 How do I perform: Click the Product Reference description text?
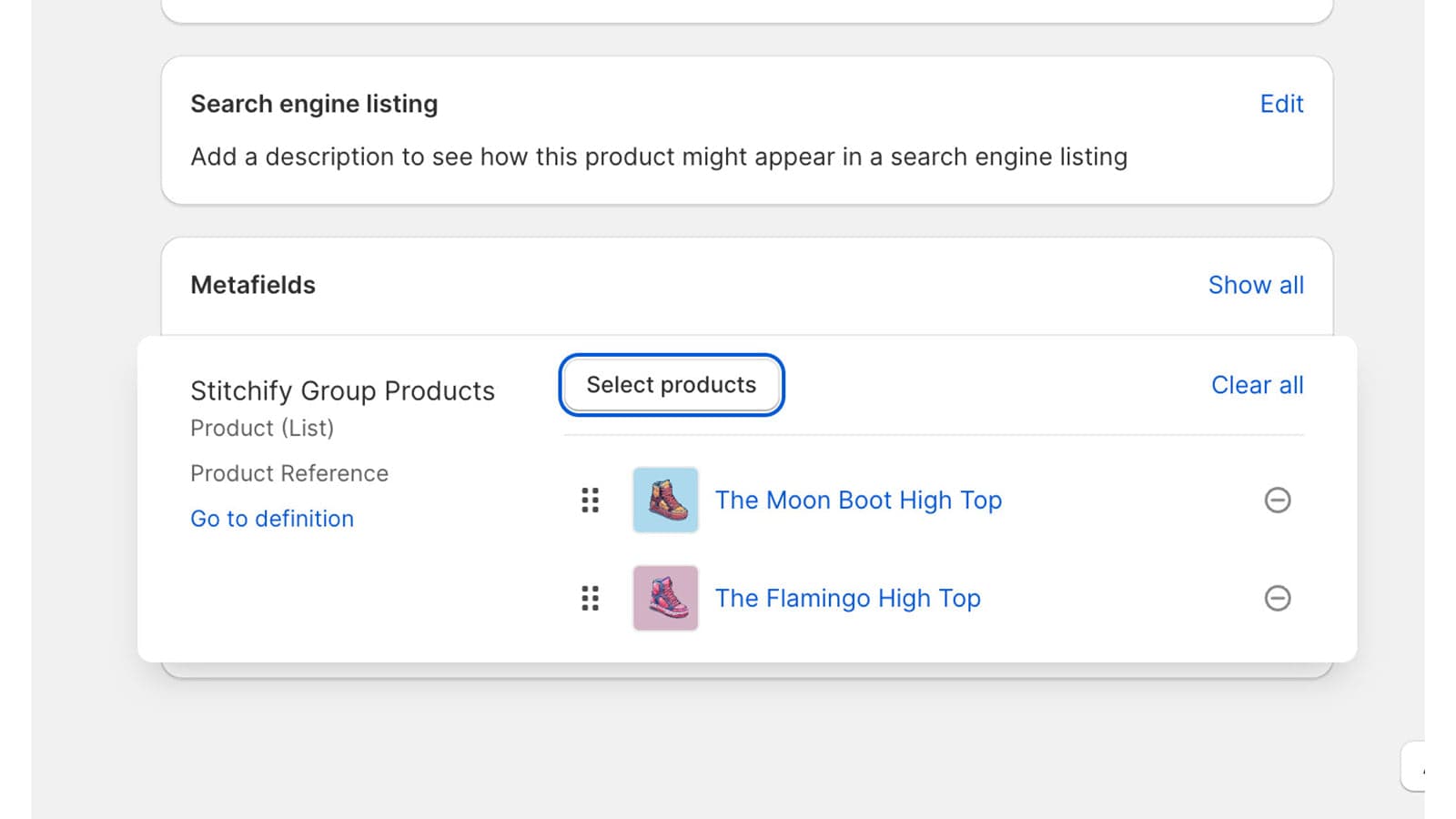click(289, 473)
